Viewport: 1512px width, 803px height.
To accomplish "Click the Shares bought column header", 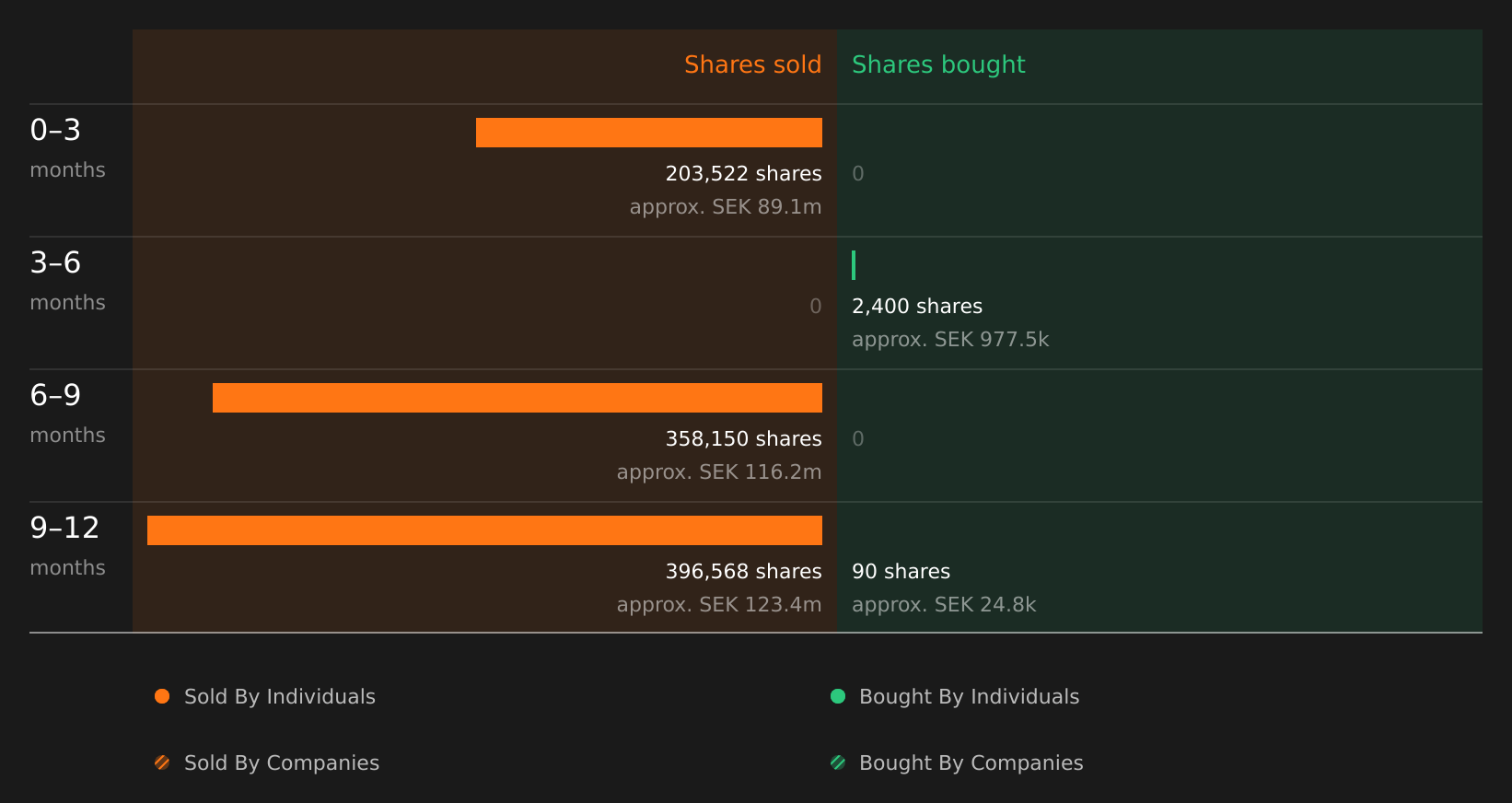I will point(938,64).
